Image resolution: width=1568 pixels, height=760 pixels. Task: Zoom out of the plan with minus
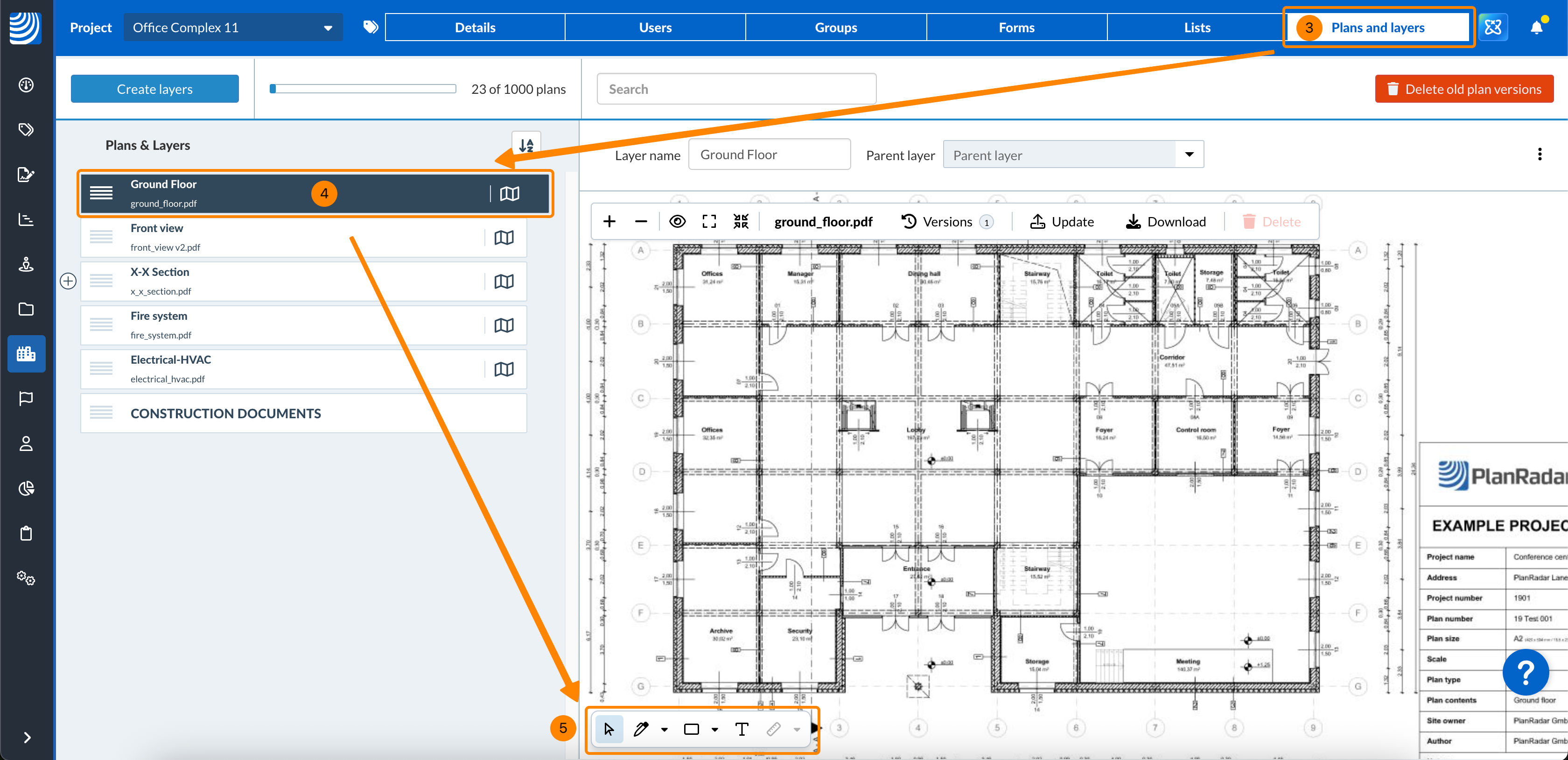[641, 222]
